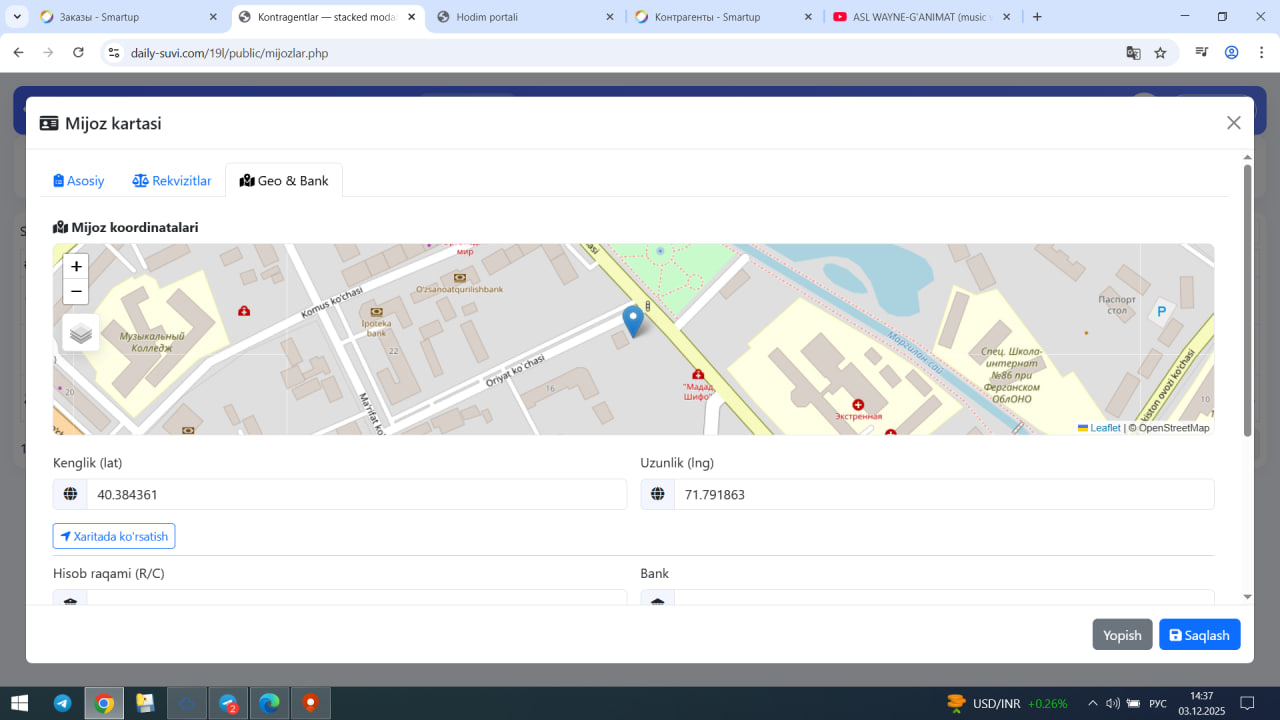Open Telegram from the taskbar
The height and width of the screenshot is (720, 1280).
[x=62, y=703]
